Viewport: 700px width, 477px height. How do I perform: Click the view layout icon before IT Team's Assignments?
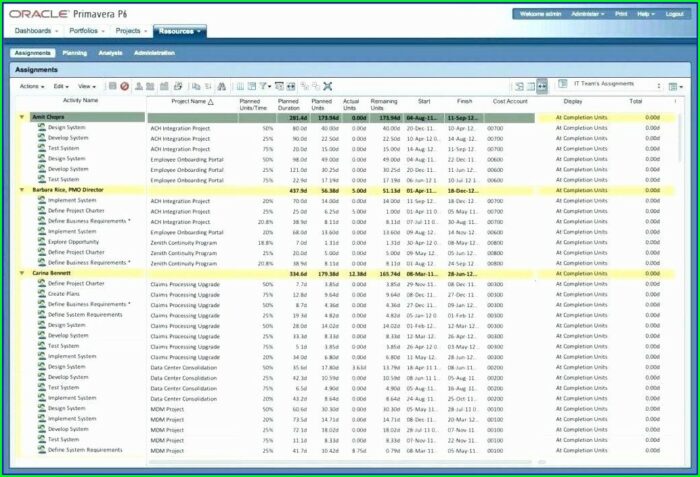tap(562, 84)
